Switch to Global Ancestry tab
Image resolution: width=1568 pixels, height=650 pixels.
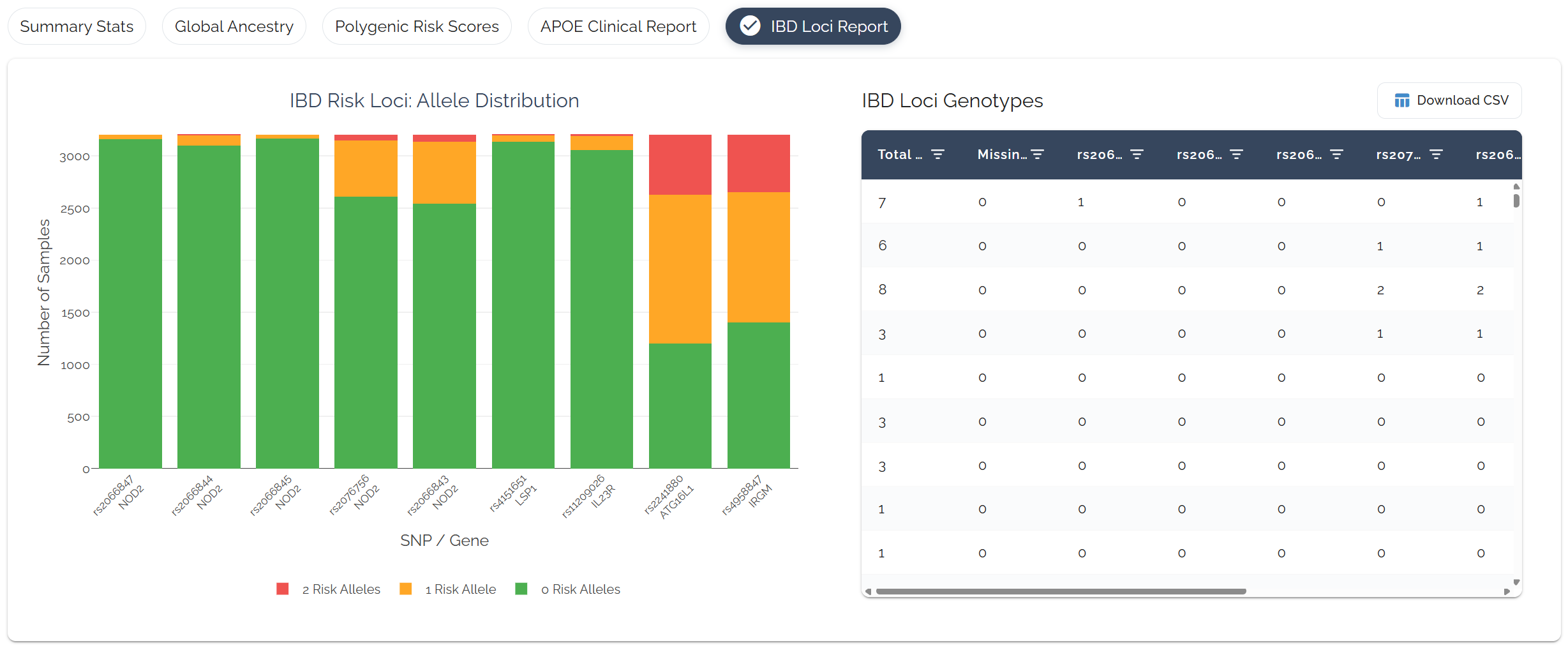click(234, 26)
